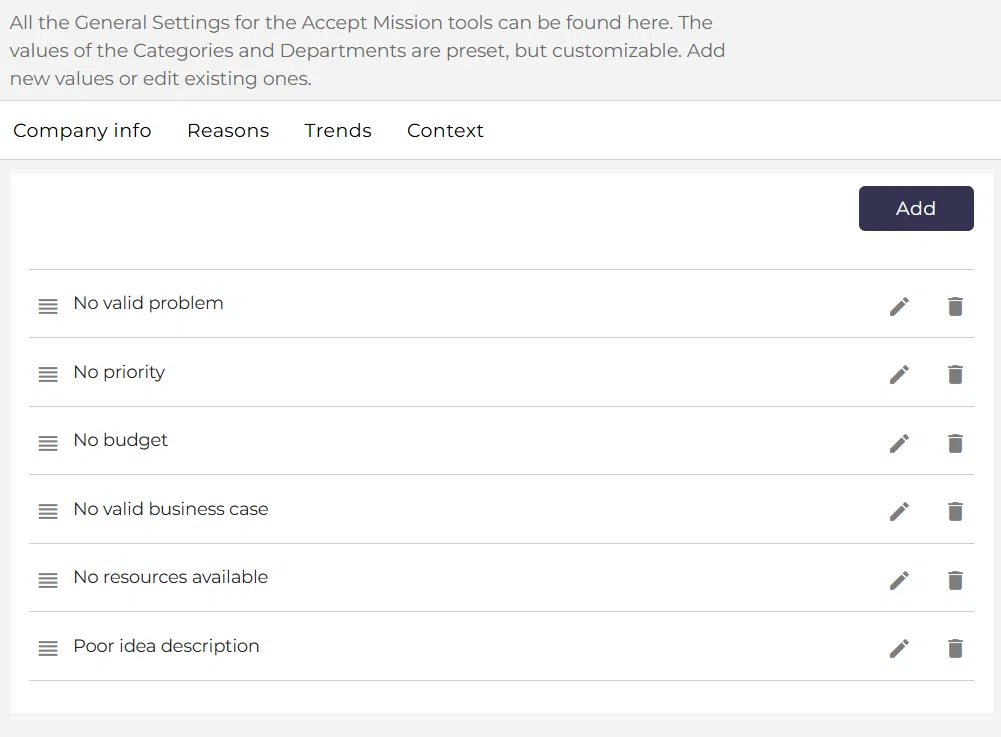Select the 'No valid problem' text
This screenshot has height=737, width=1001.
coord(148,303)
